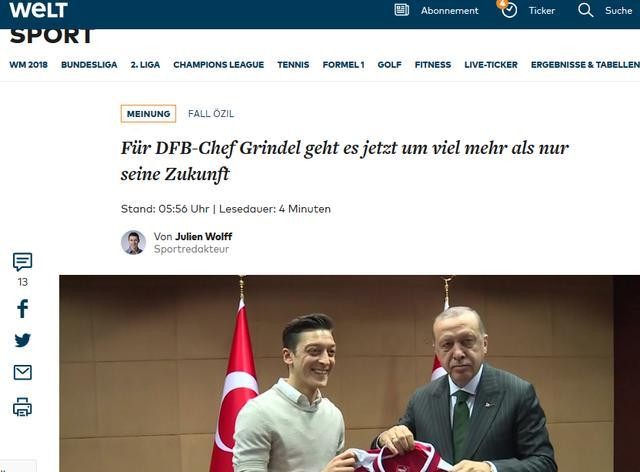Navigate to Formel 1 section
Image resolution: width=640 pixels, height=472 pixels.
pos(343,65)
